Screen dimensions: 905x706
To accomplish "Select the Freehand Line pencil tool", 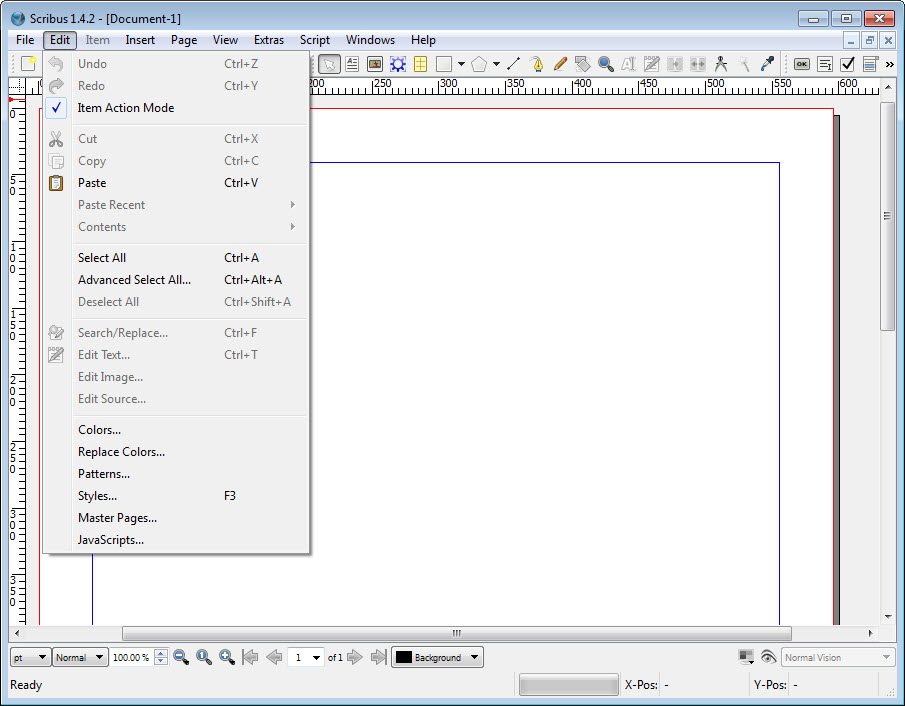I will [560, 64].
